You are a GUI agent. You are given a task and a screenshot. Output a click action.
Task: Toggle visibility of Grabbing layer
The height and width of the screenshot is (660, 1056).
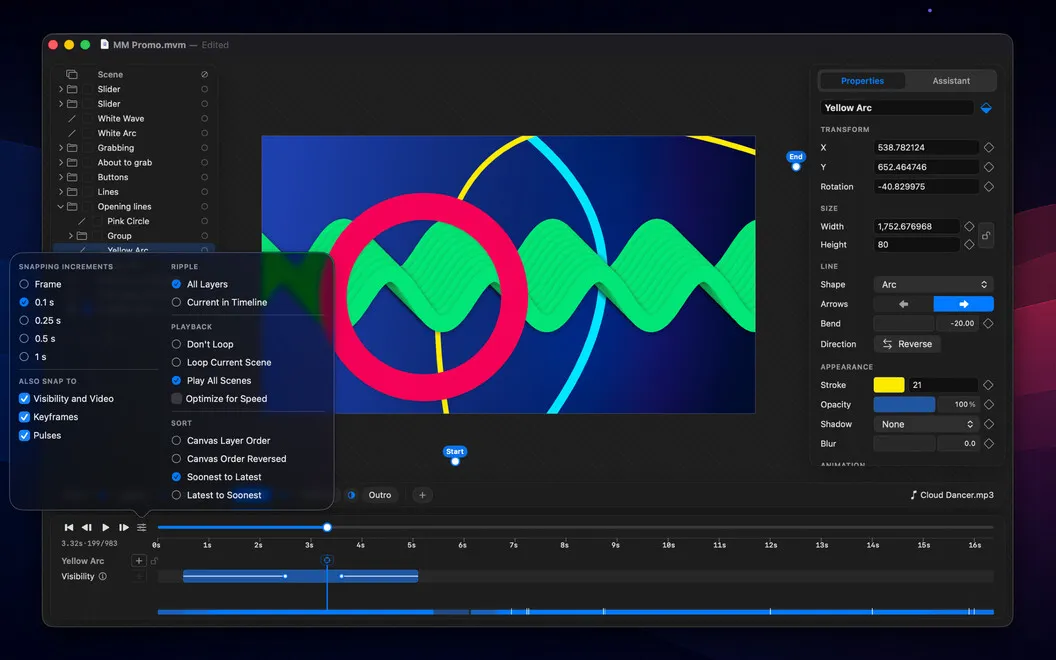(x=204, y=148)
